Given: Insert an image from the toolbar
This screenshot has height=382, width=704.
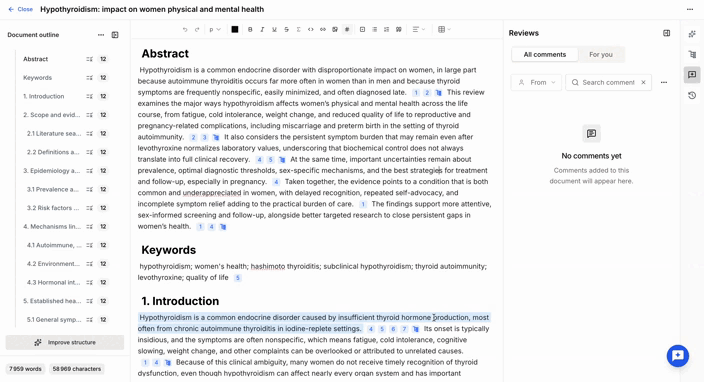Looking at the screenshot, I should pyautogui.click(x=334, y=30).
